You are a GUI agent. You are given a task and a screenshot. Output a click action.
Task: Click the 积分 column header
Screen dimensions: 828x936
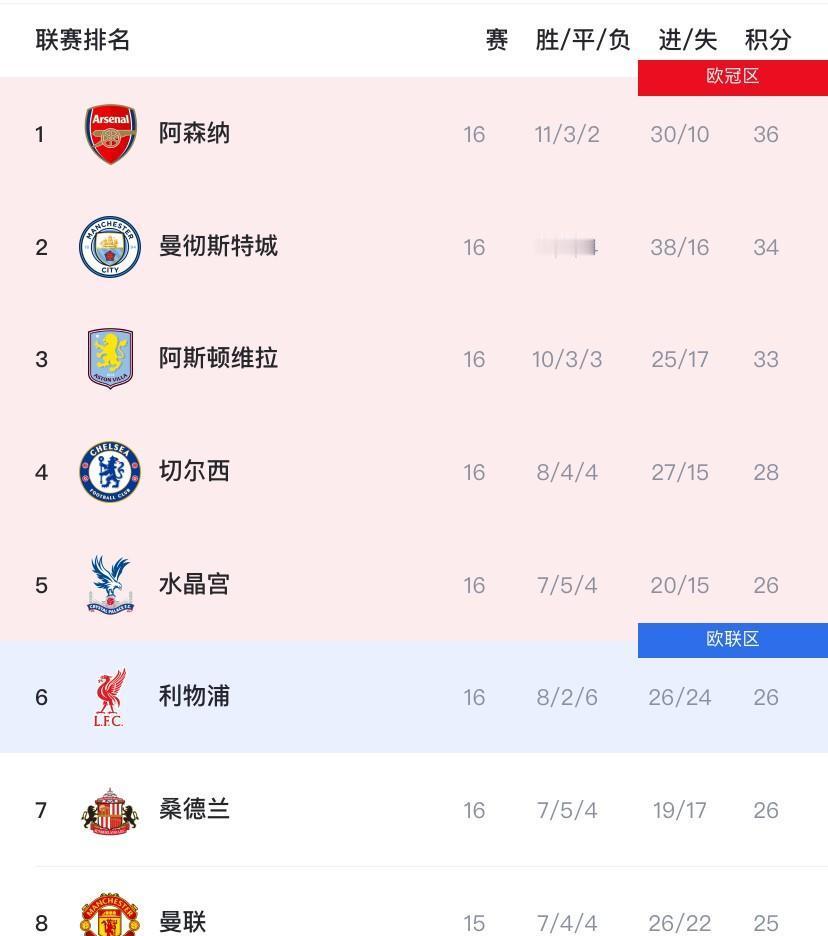(768, 40)
